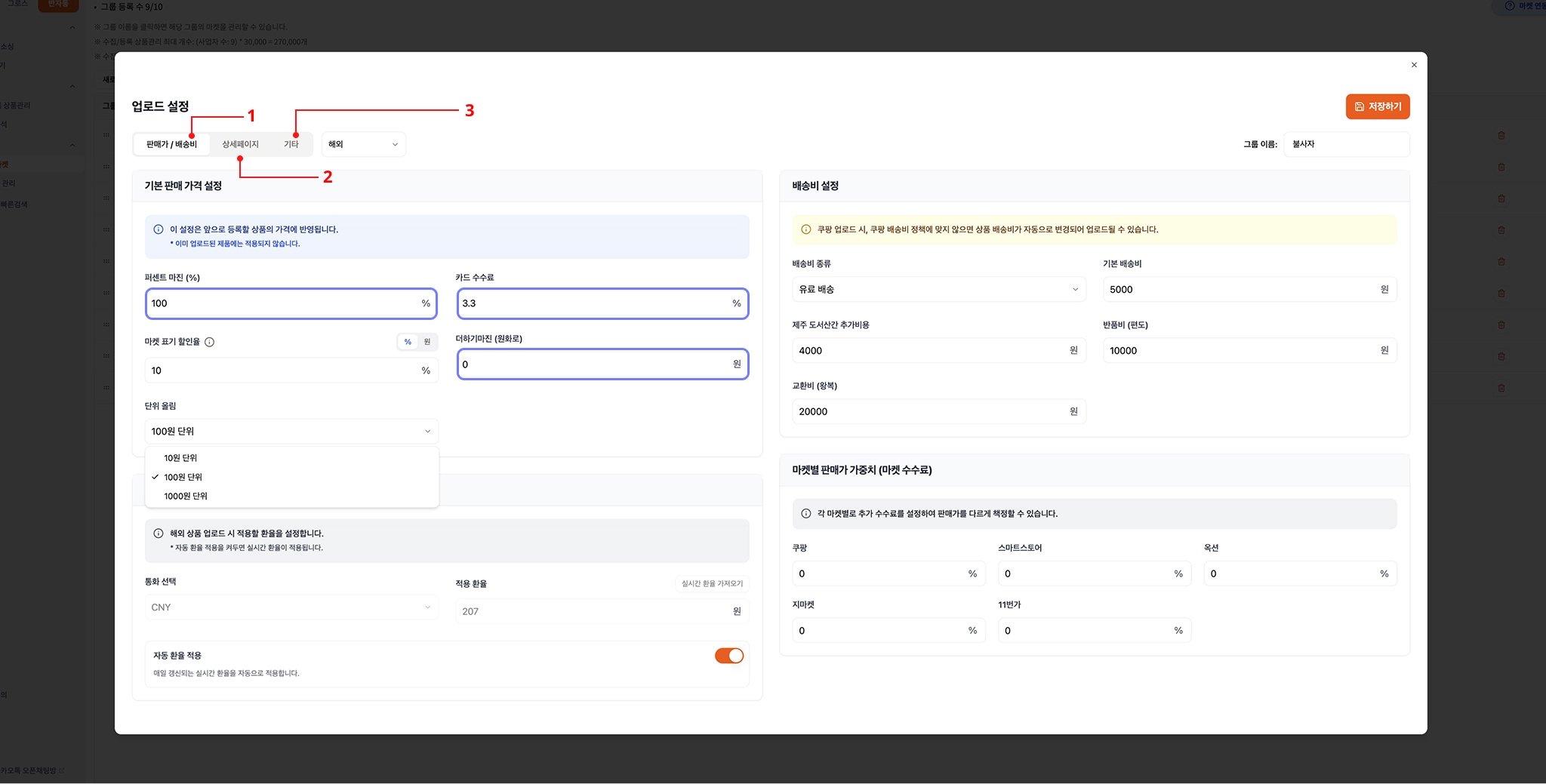Click the warning icon in the 쿠팡 shipping notice
This screenshot has width=1546, height=784.
point(805,229)
